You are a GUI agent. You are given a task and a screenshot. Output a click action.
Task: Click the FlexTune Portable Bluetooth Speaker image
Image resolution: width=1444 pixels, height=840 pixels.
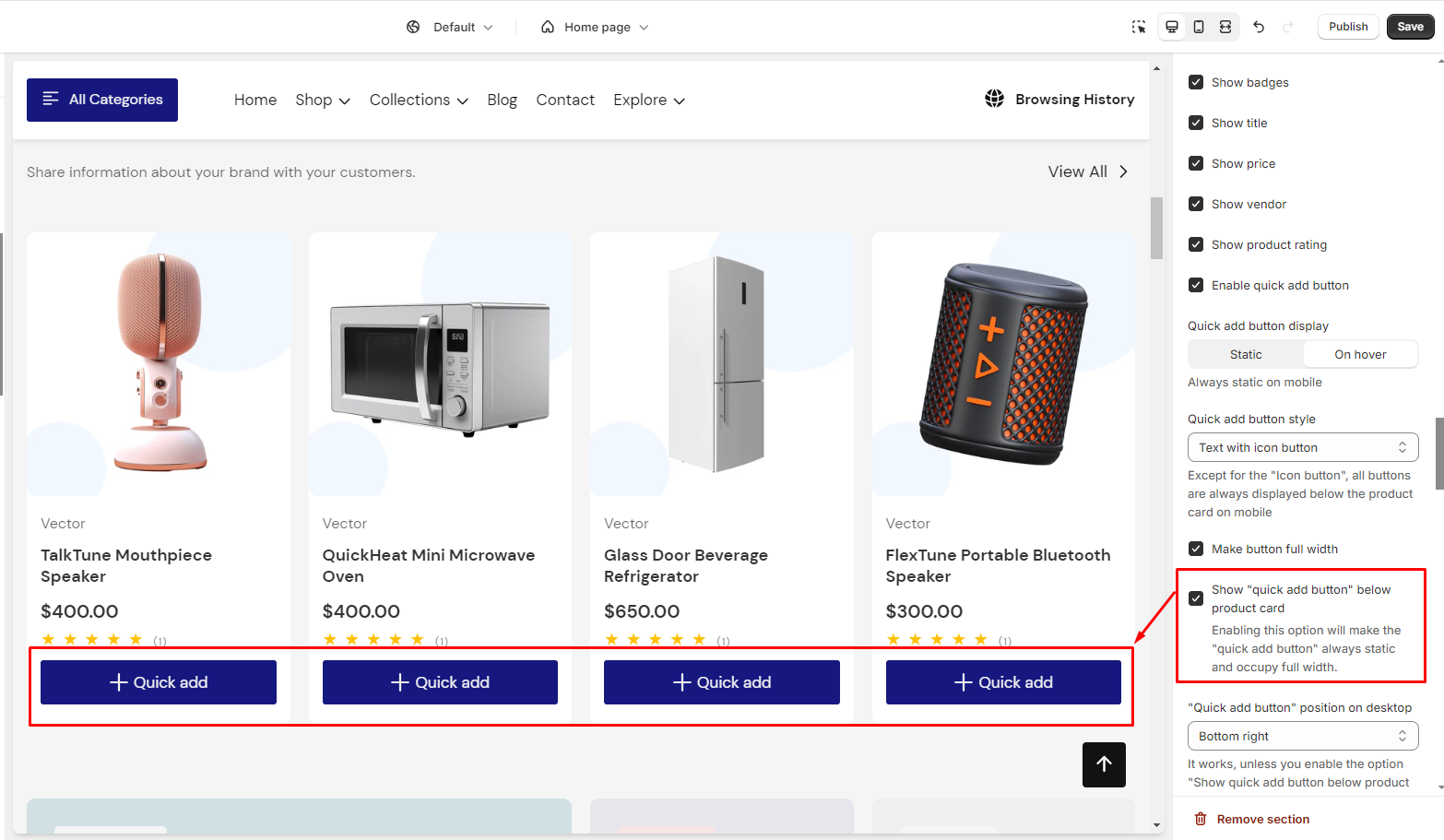pyautogui.click(x=1003, y=364)
